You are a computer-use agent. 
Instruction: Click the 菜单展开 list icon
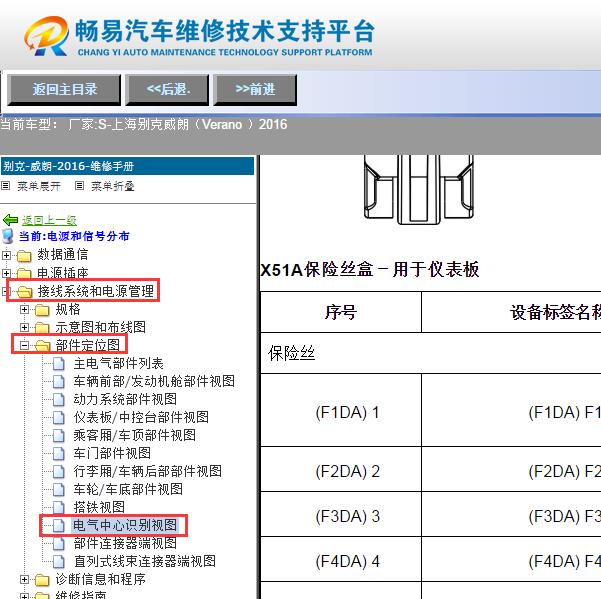click(x=5, y=186)
